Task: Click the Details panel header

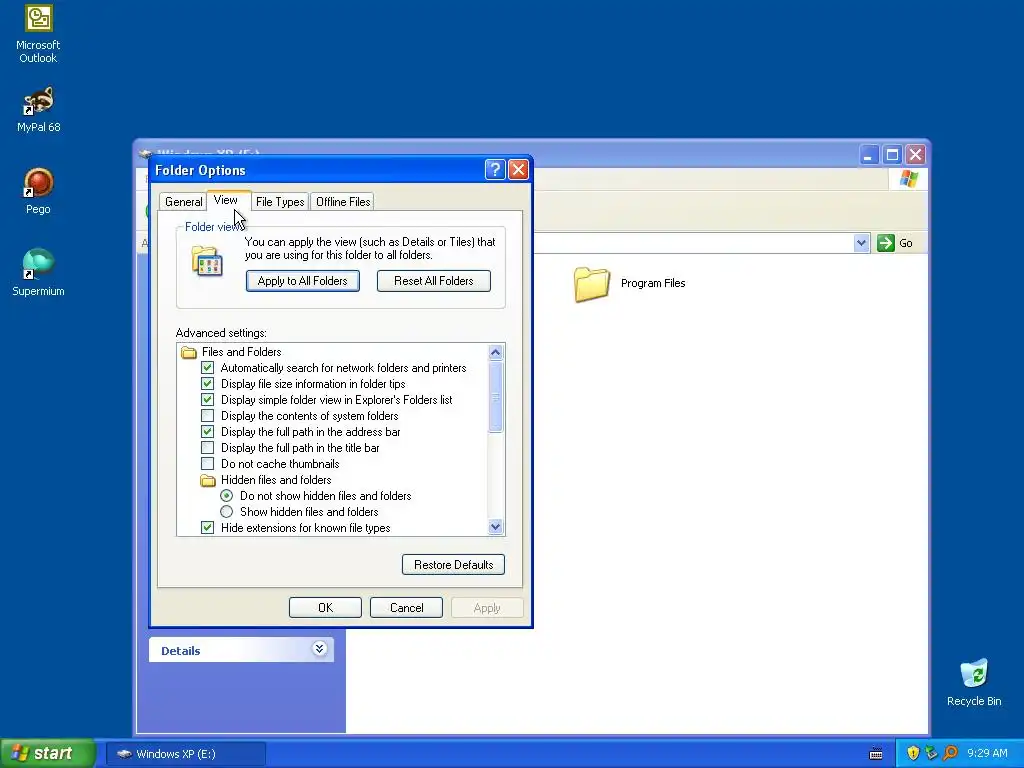Action: coord(241,650)
